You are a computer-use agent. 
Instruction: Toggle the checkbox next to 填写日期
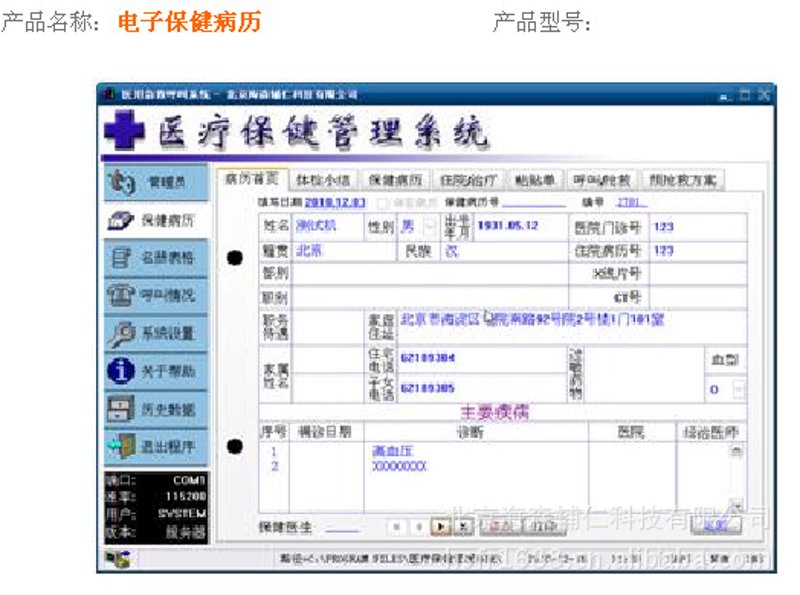click(382, 204)
